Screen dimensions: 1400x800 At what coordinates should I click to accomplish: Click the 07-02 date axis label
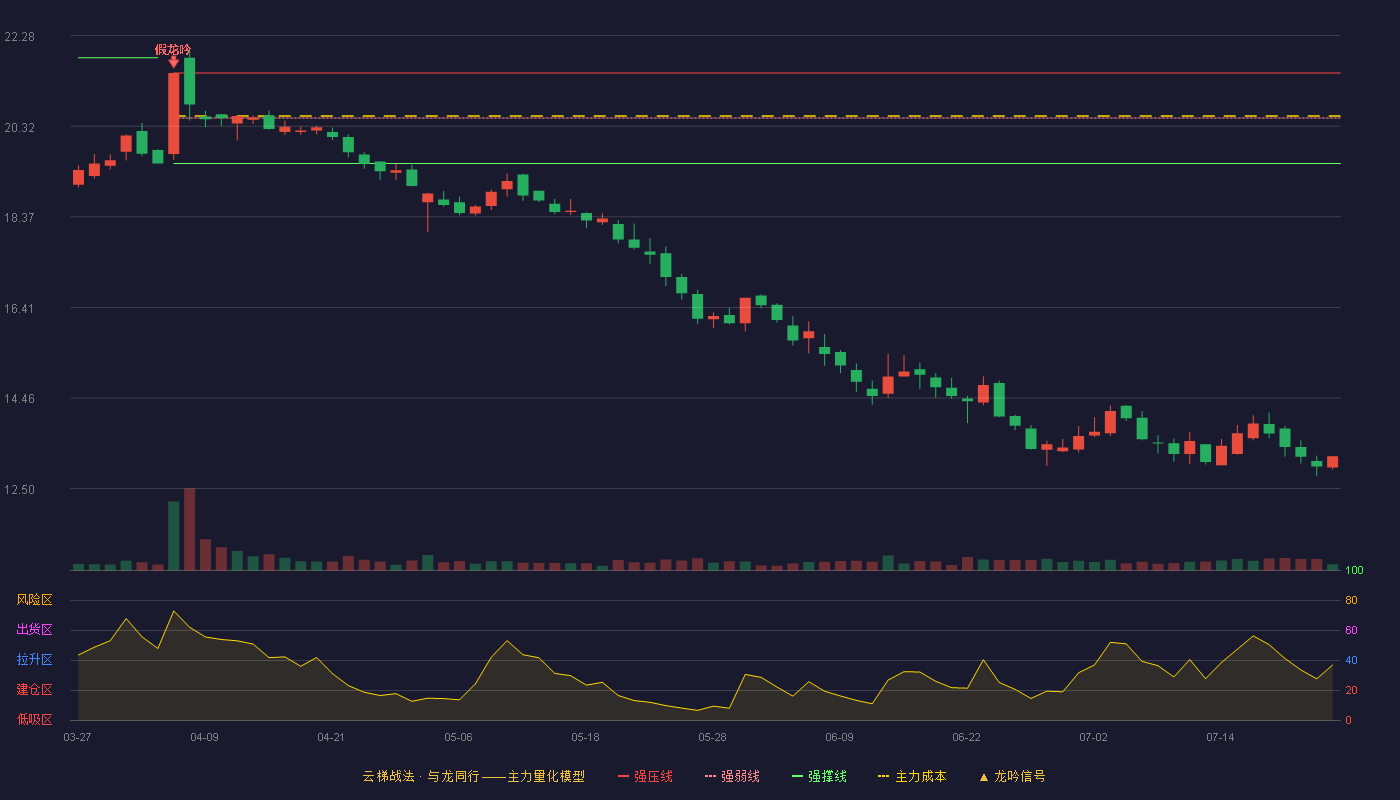[1093, 737]
